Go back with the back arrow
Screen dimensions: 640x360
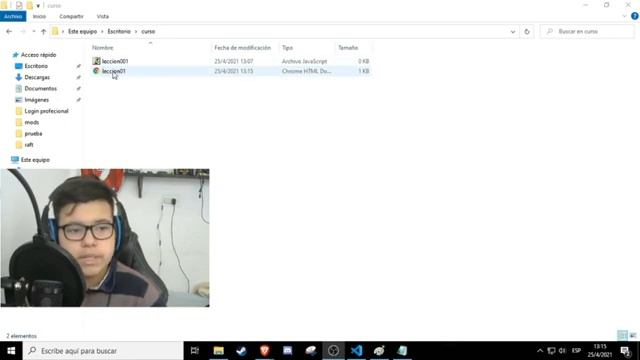click(9, 31)
